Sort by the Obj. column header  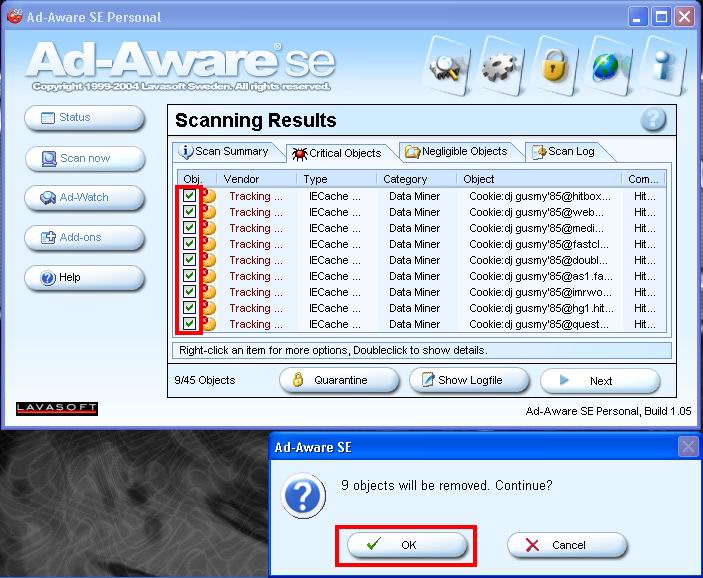click(196, 179)
